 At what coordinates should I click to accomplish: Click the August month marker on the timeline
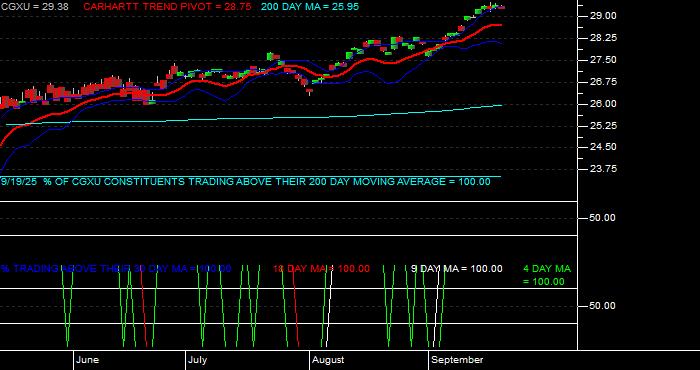click(328, 360)
